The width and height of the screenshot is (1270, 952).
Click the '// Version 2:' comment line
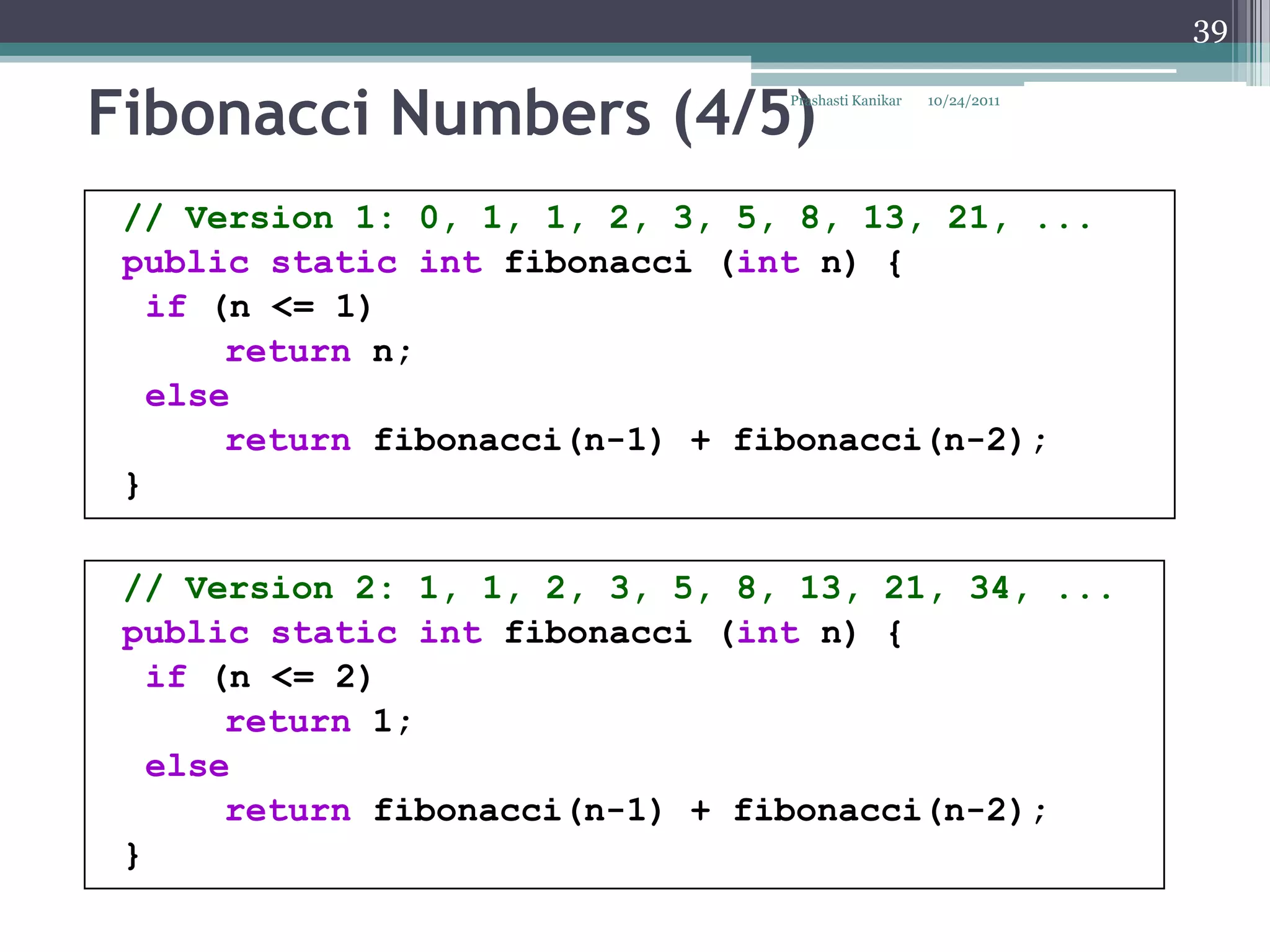[617, 588]
